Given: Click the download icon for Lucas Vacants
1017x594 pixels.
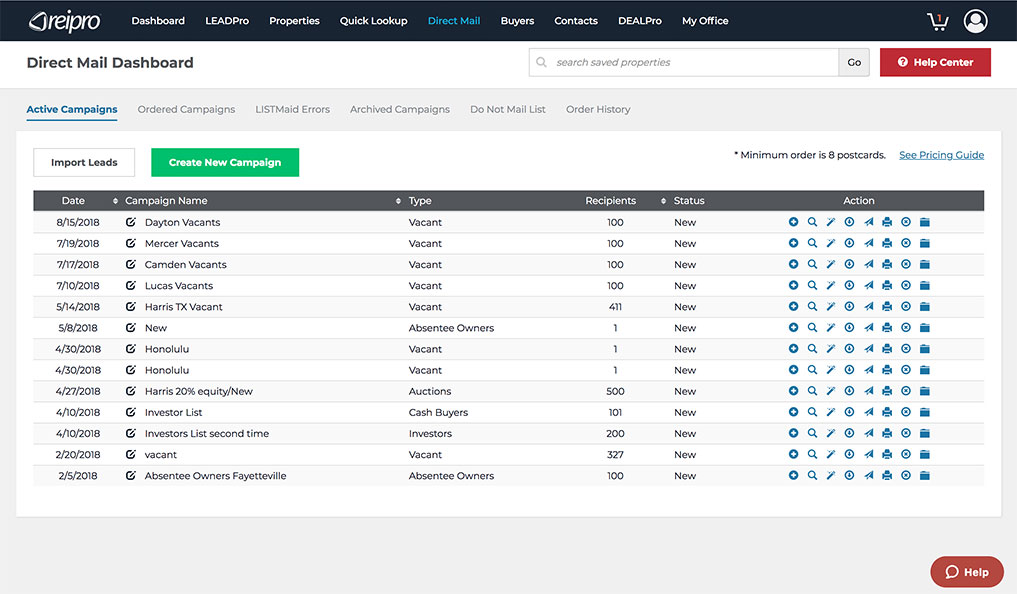Looking at the screenshot, I should click(x=849, y=286).
